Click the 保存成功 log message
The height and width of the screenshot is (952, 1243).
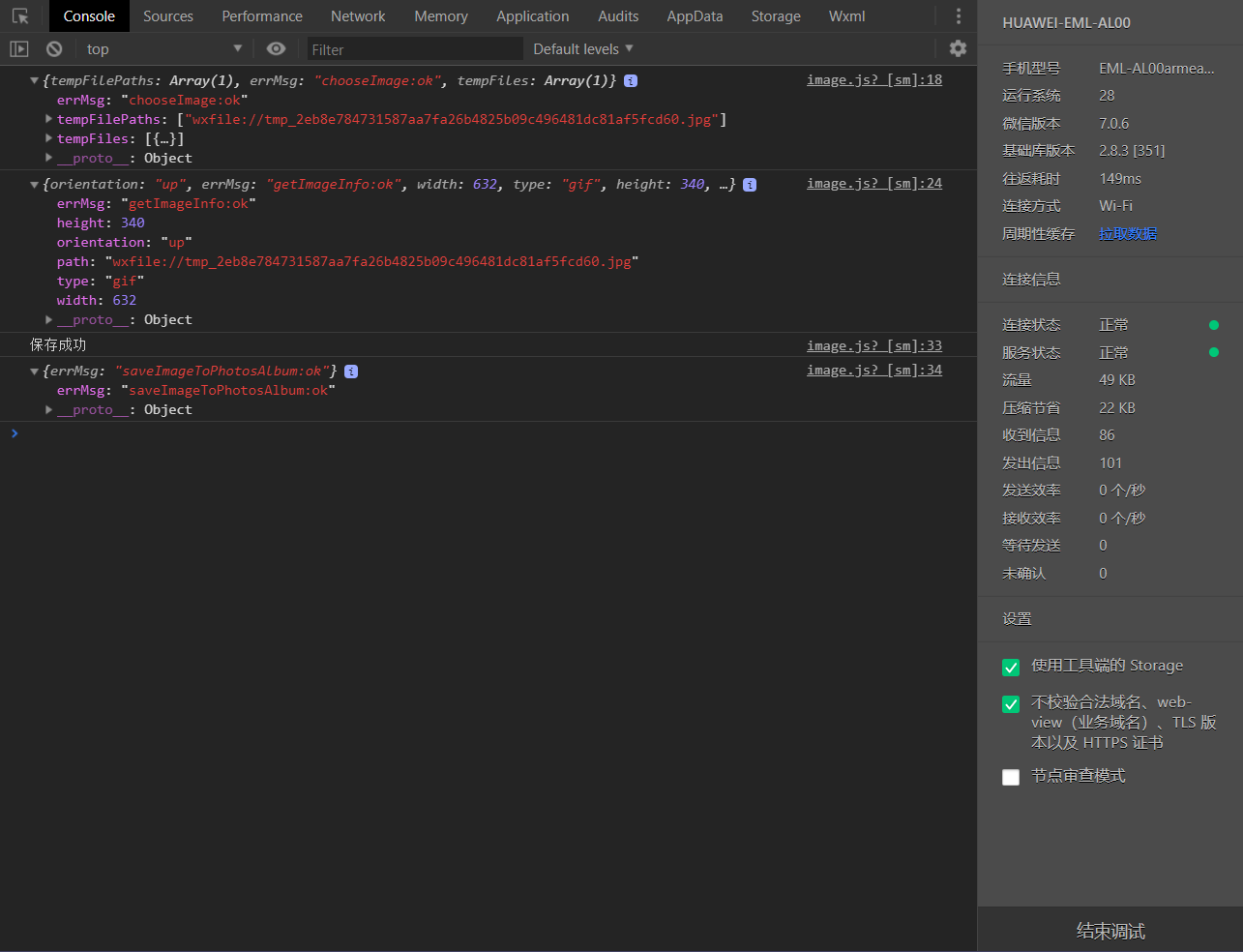coord(58,345)
